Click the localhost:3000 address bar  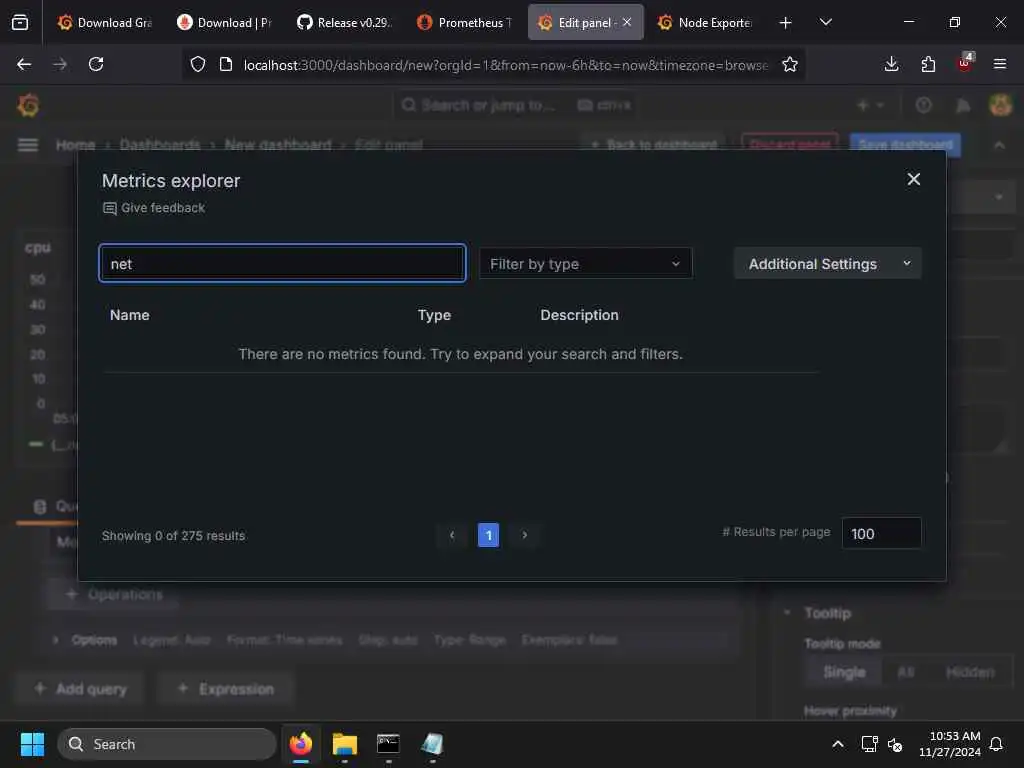(x=505, y=65)
